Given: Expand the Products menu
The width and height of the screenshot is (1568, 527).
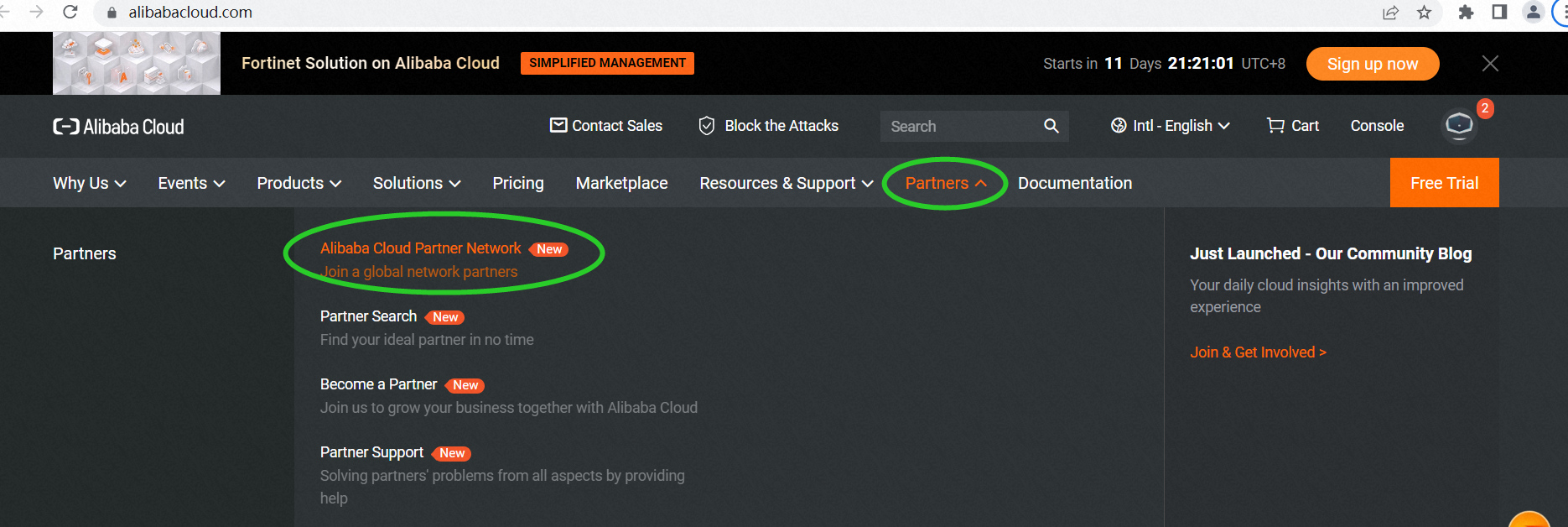Looking at the screenshot, I should coord(299,183).
